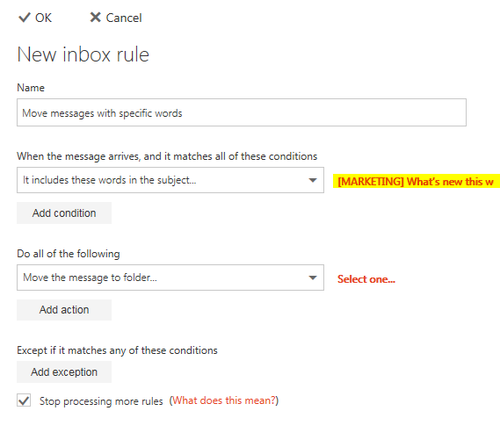Uncheck Stop processing more rules checkbox
Viewport: 500px width, 447px height.
[x=24, y=400]
